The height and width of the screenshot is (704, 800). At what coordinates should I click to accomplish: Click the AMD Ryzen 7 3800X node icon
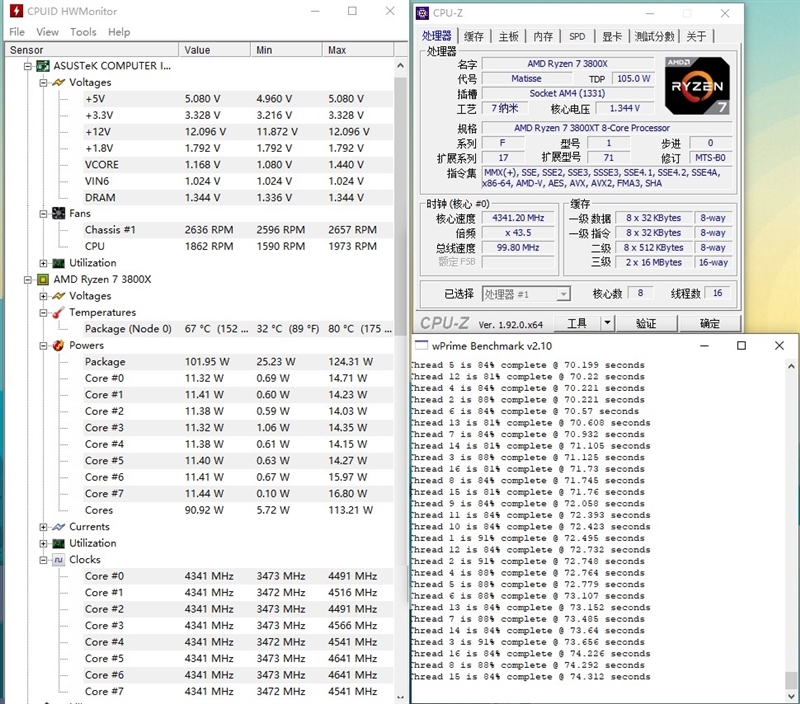(x=41, y=279)
